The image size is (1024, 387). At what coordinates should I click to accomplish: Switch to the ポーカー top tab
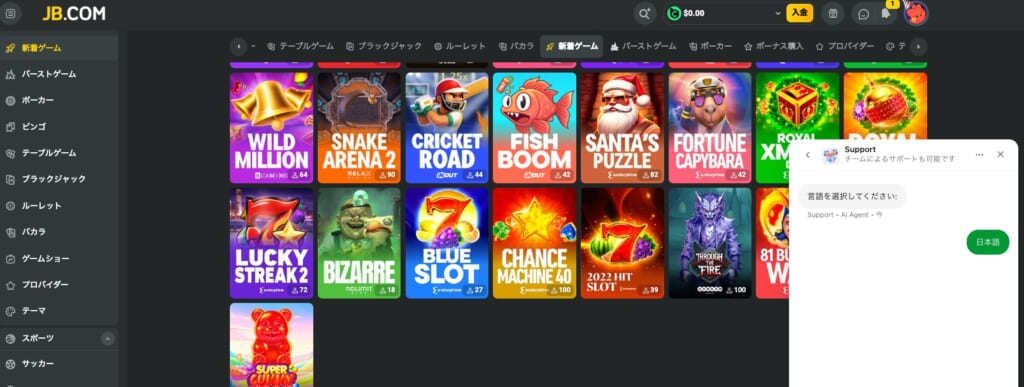[x=711, y=46]
